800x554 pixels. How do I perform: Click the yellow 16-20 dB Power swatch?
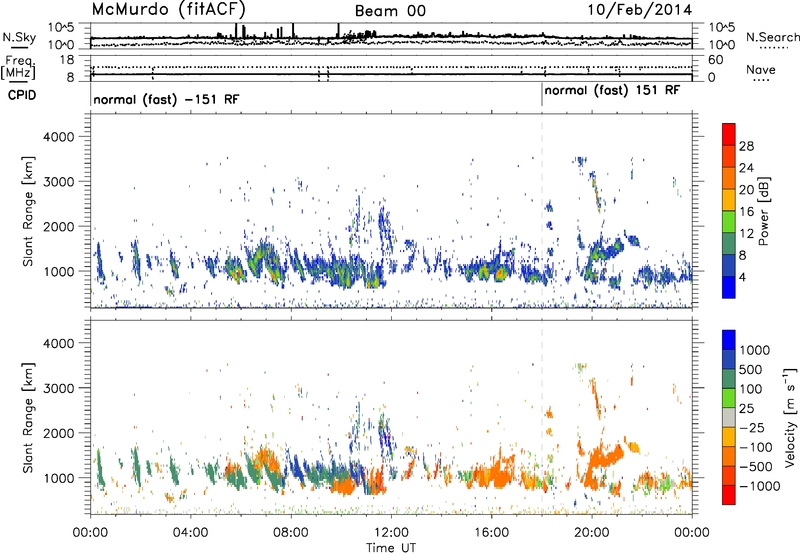tap(729, 200)
